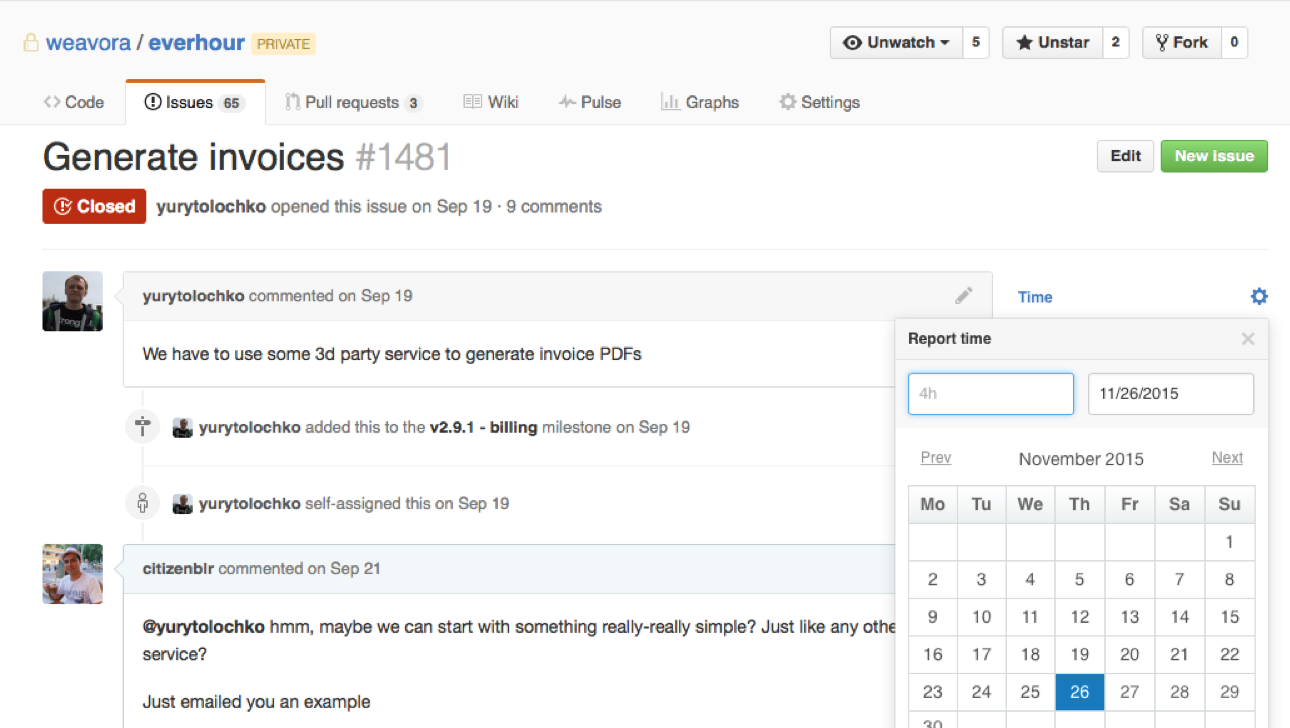Screen dimensions: 1290x728
Task: Click citizenblr comment author link
Action: [x=178, y=568]
